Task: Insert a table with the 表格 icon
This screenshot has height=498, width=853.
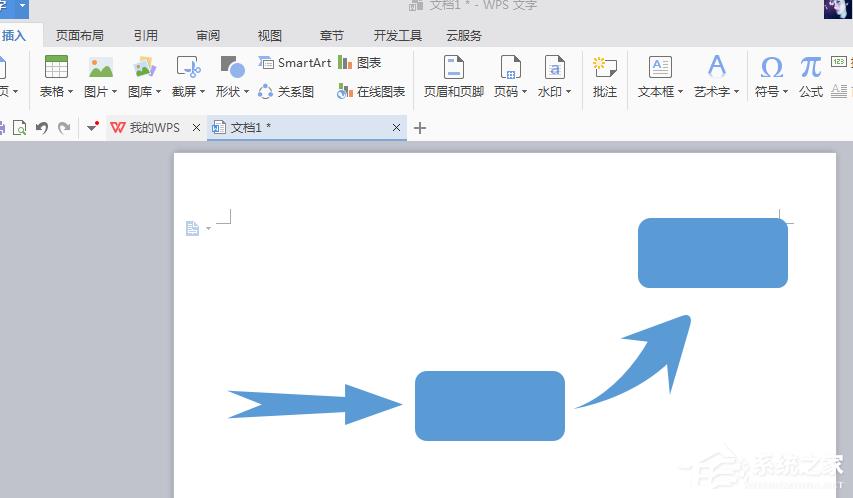Action: pyautogui.click(x=56, y=67)
